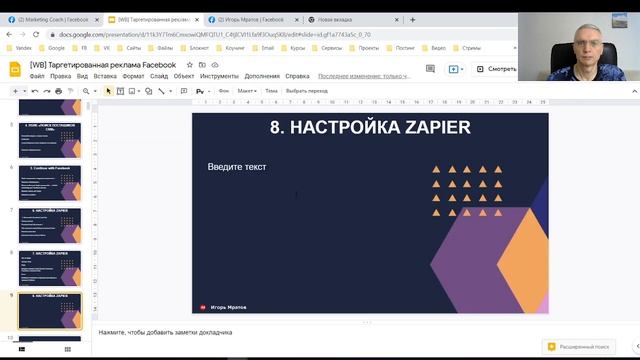The height and width of the screenshot is (360, 640).
Task: Open the Файл menu
Action: coord(37,76)
